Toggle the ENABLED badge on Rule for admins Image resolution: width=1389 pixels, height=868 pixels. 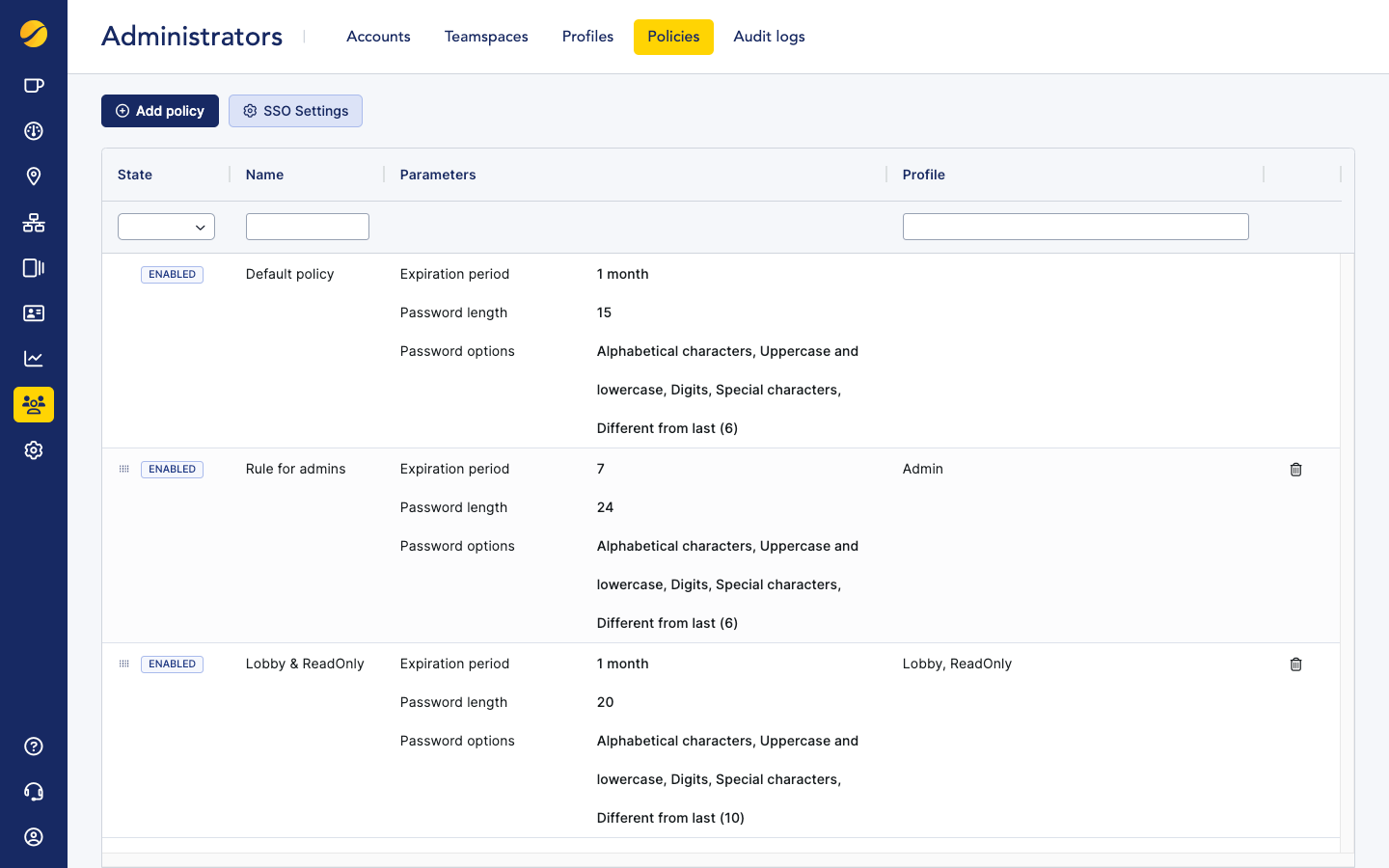(172, 469)
